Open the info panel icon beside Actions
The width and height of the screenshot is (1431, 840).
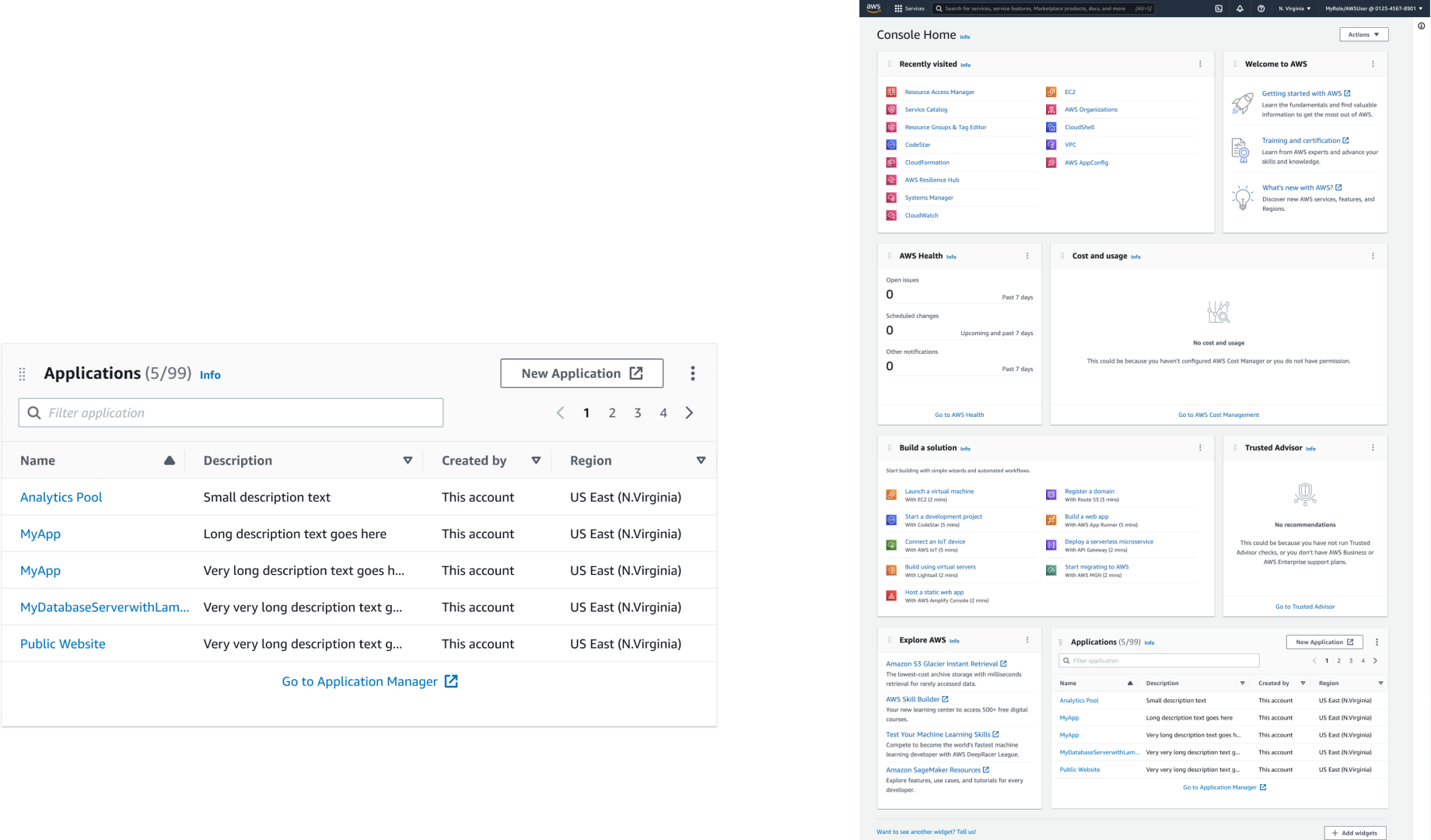click(1421, 26)
